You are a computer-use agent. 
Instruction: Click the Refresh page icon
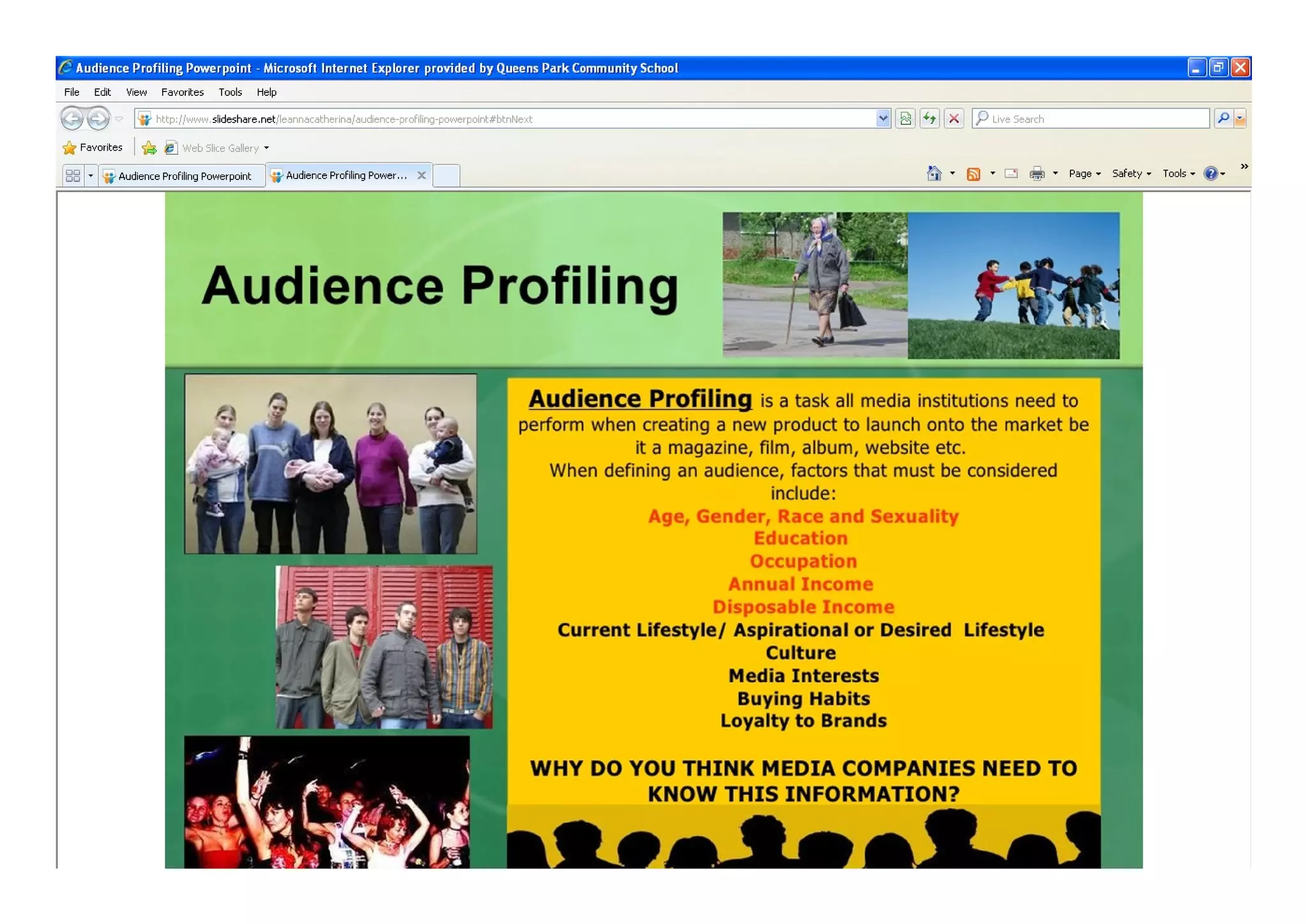pyautogui.click(x=929, y=119)
